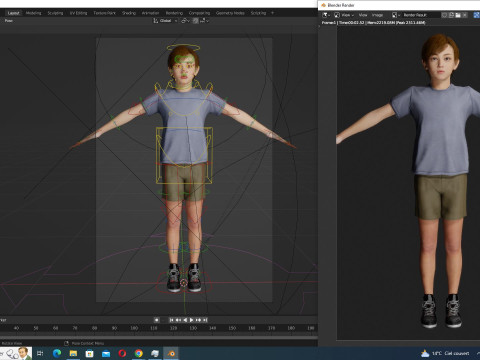Open the Compositing workspace tab
This screenshot has width=480, height=360.
tap(199, 13)
